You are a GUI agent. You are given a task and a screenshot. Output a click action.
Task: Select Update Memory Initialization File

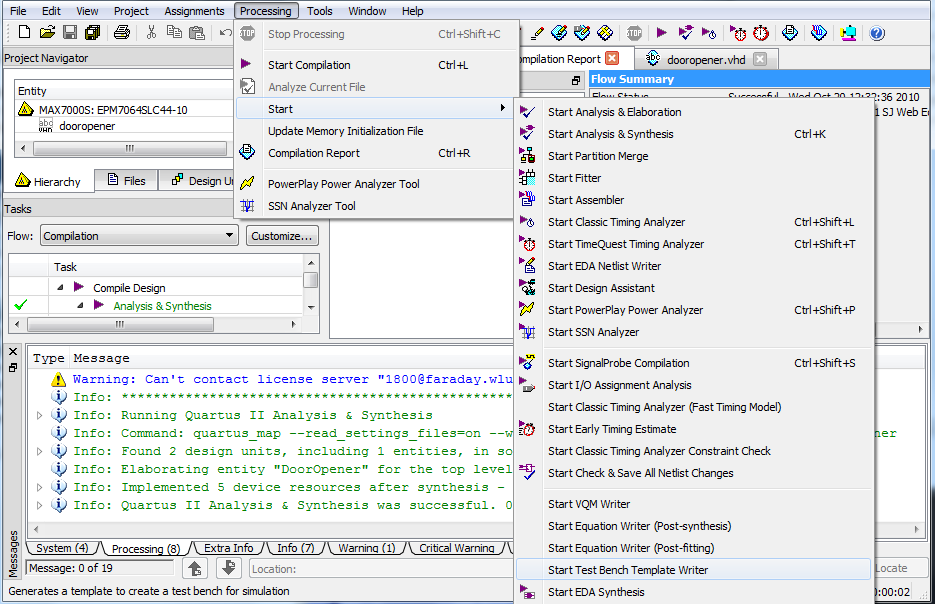click(x=375, y=131)
